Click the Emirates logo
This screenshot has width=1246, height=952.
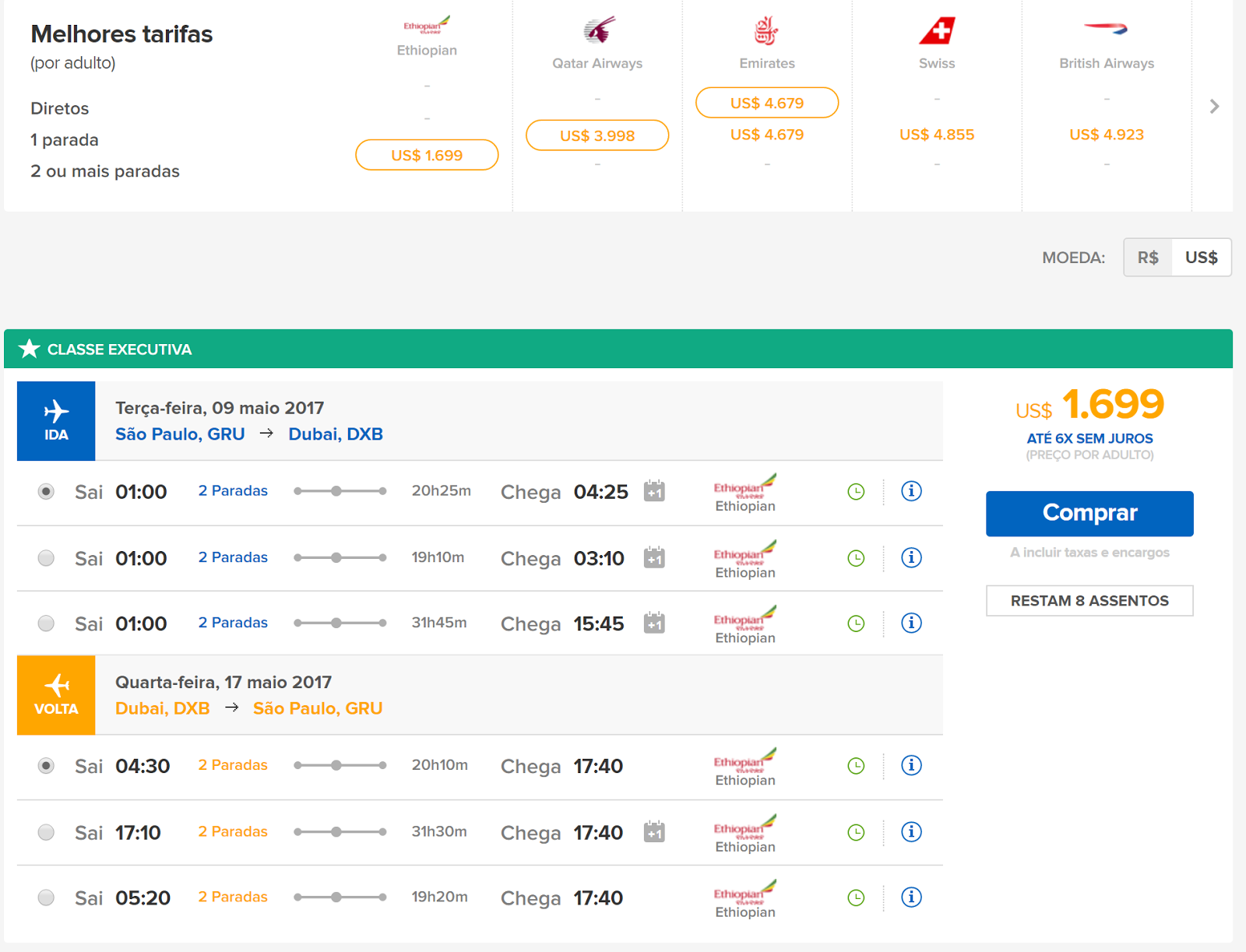point(767,30)
